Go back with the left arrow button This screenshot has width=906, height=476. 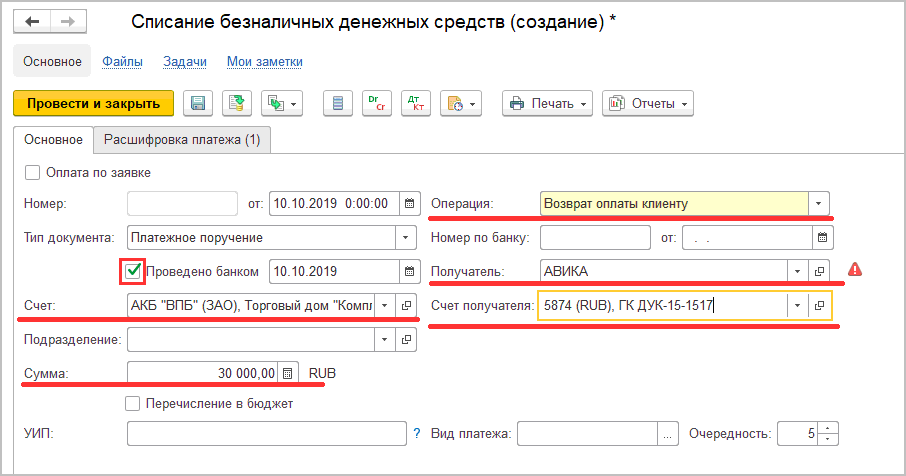tap(32, 22)
